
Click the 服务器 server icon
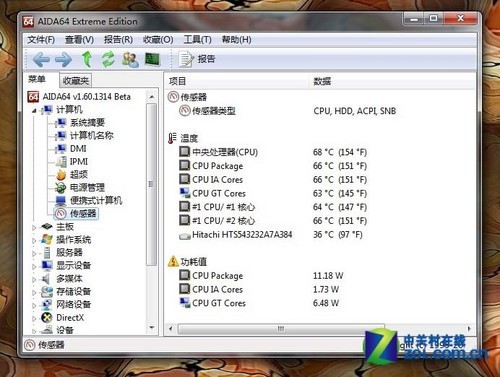pyautogui.click(x=47, y=253)
